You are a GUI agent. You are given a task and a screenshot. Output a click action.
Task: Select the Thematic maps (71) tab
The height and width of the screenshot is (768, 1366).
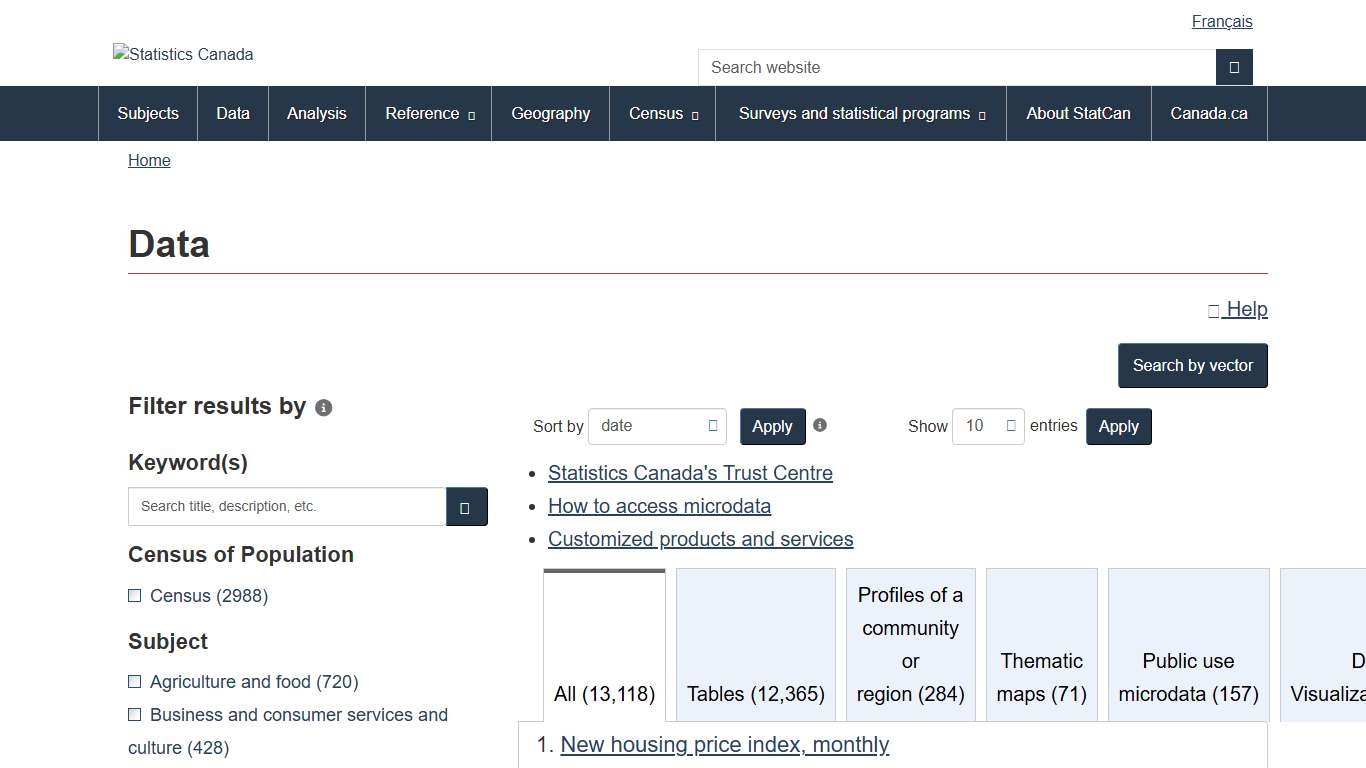tap(1041, 676)
